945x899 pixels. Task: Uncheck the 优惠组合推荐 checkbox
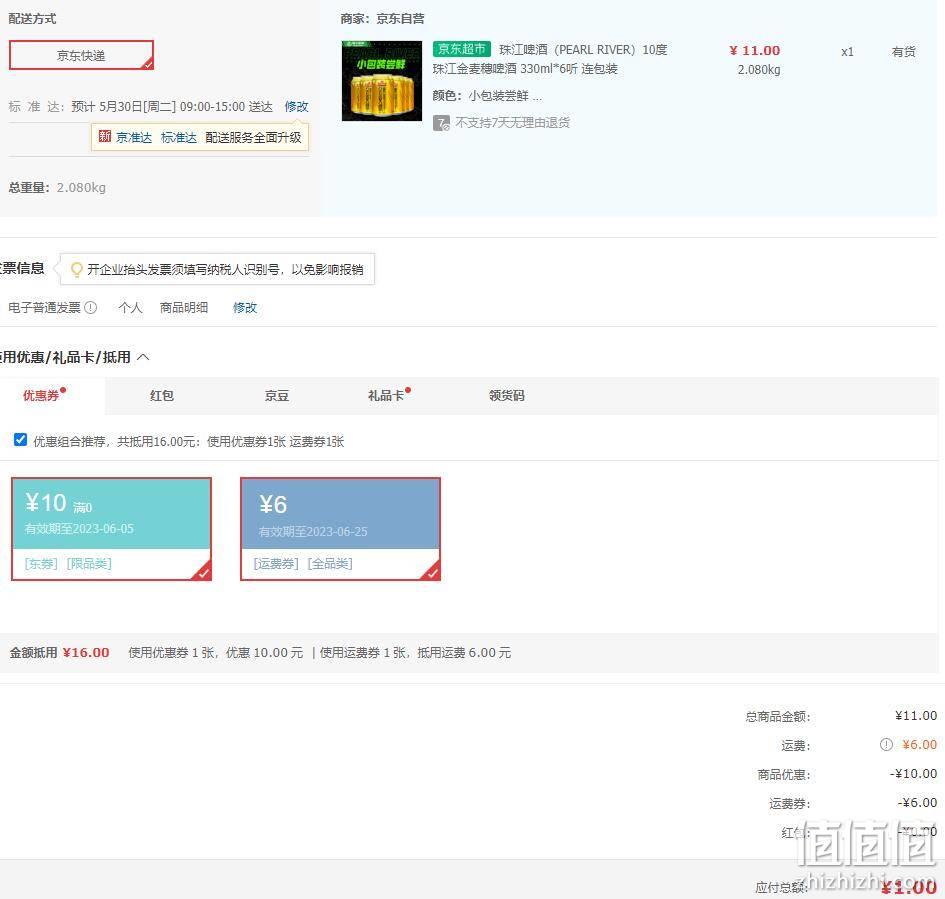(20, 440)
